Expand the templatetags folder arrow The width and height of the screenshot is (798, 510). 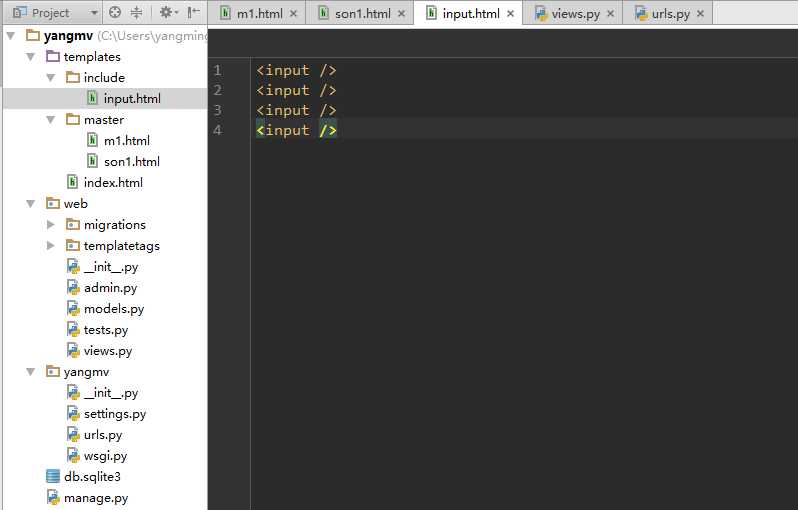50,245
